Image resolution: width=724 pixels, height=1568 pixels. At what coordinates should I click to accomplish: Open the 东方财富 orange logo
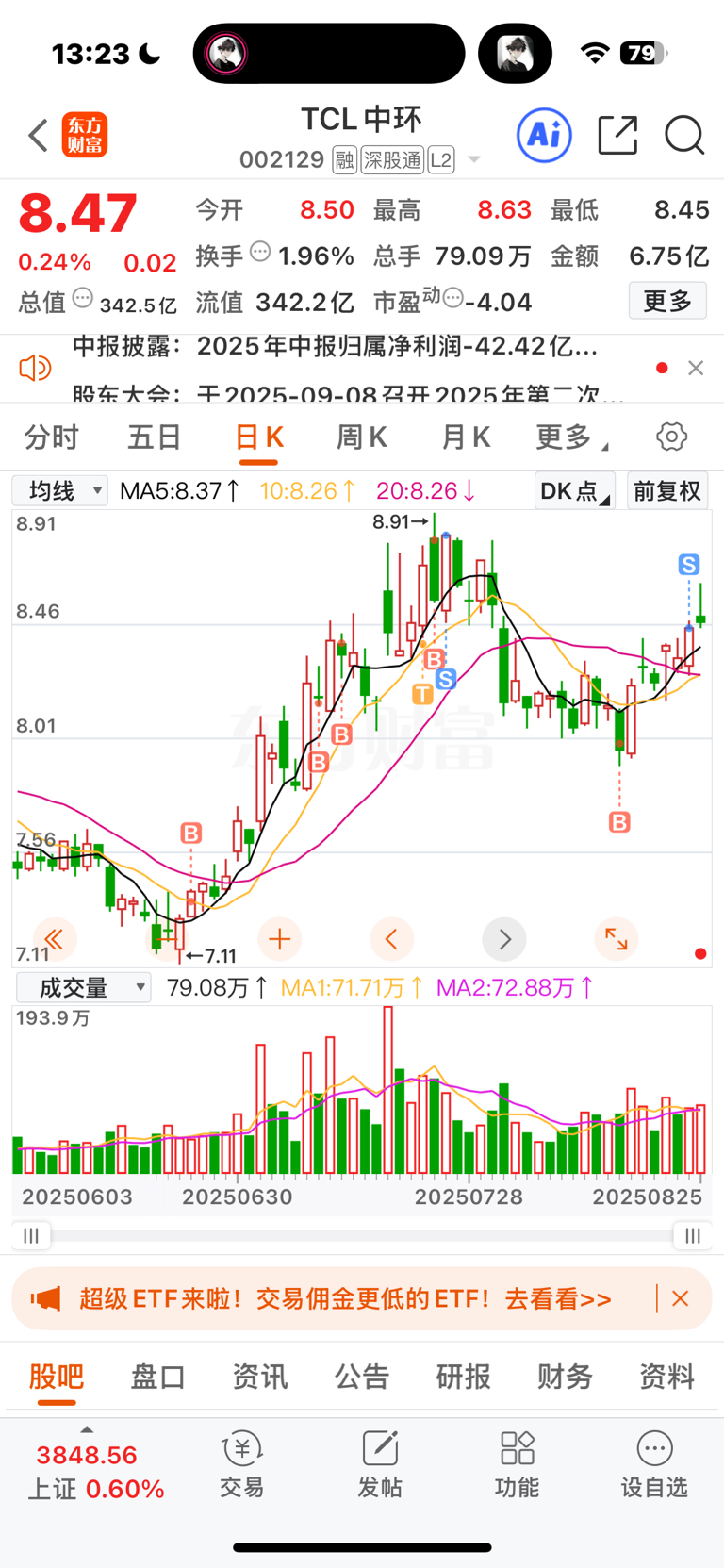point(85,135)
